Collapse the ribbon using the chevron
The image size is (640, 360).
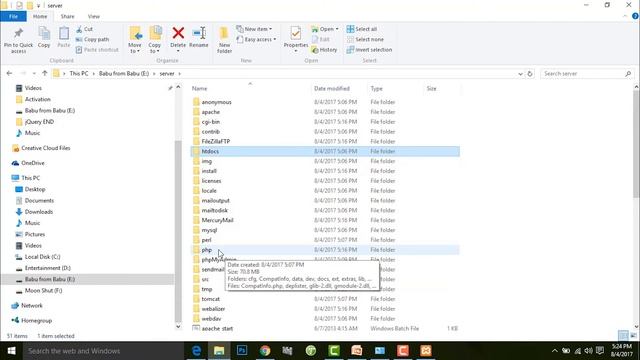(x=625, y=16)
